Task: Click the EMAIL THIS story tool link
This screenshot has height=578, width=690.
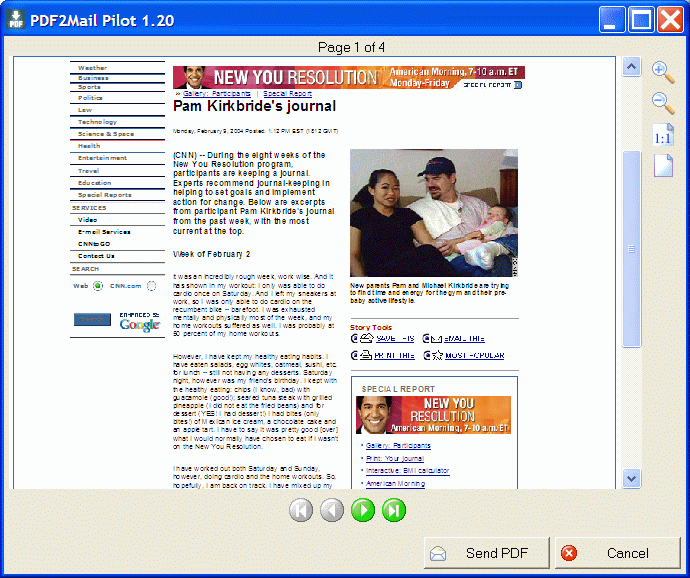Action: (464, 339)
